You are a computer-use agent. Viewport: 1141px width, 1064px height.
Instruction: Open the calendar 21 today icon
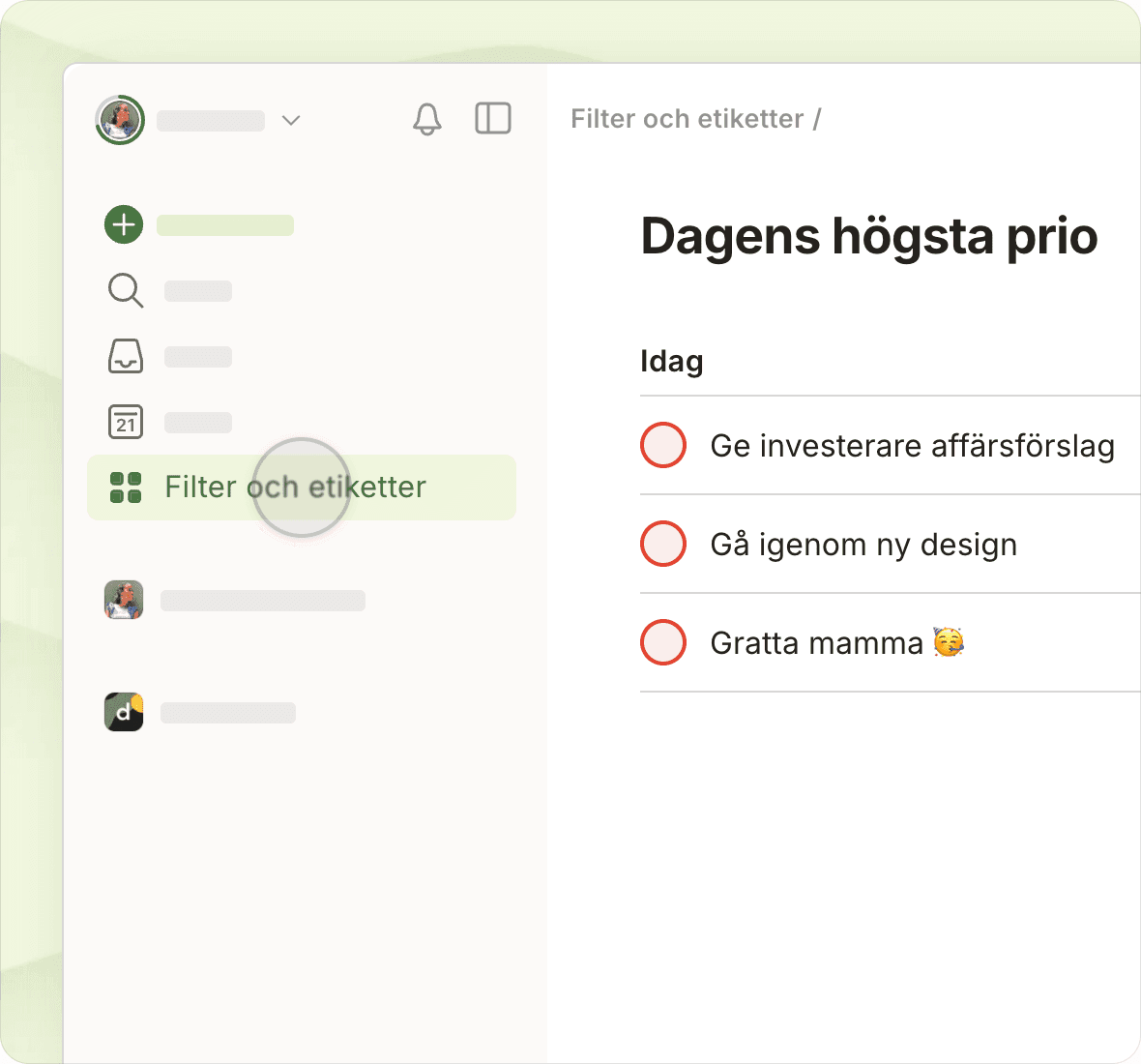pyautogui.click(x=126, y=422)
